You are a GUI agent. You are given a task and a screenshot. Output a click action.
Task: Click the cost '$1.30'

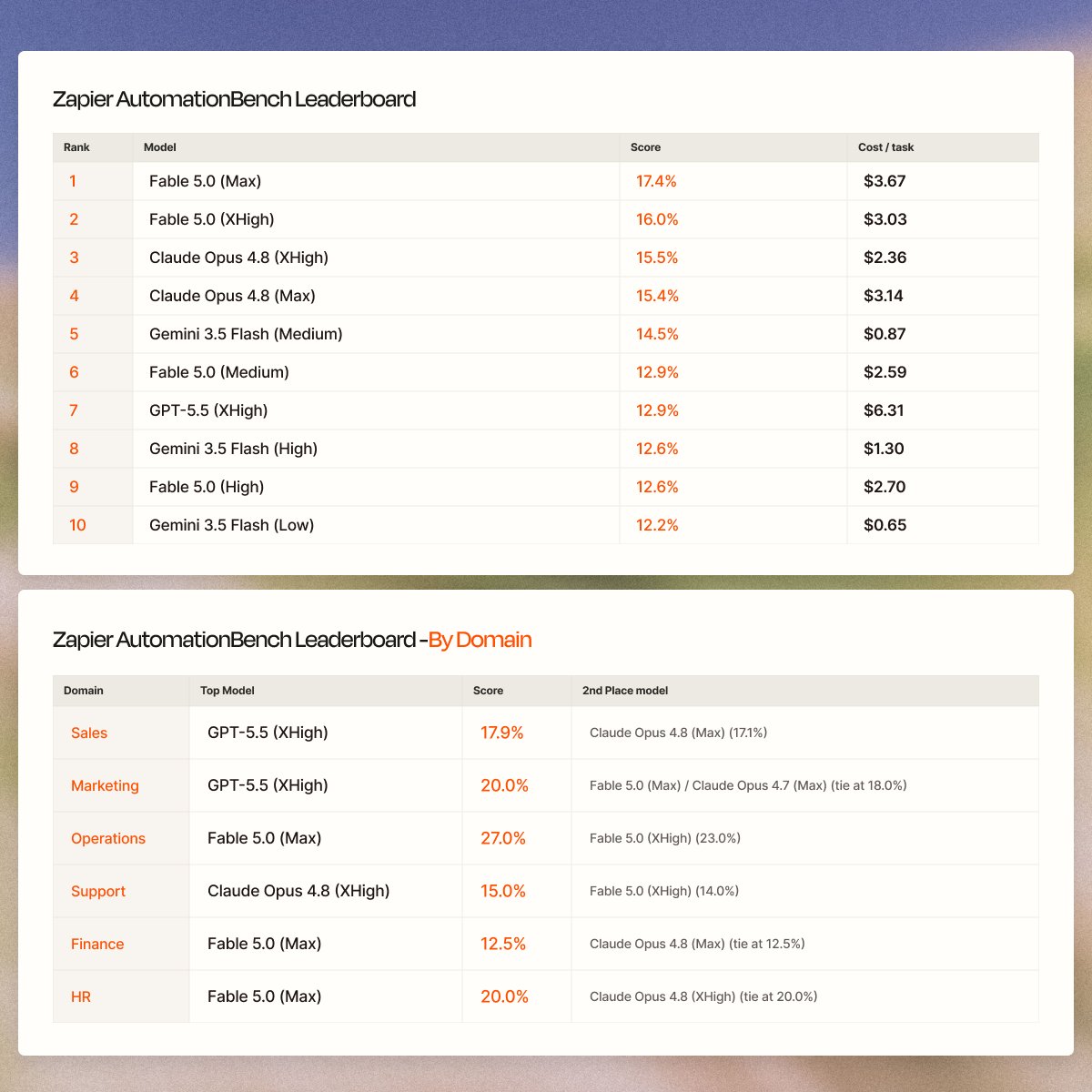(x=884, y=449)
